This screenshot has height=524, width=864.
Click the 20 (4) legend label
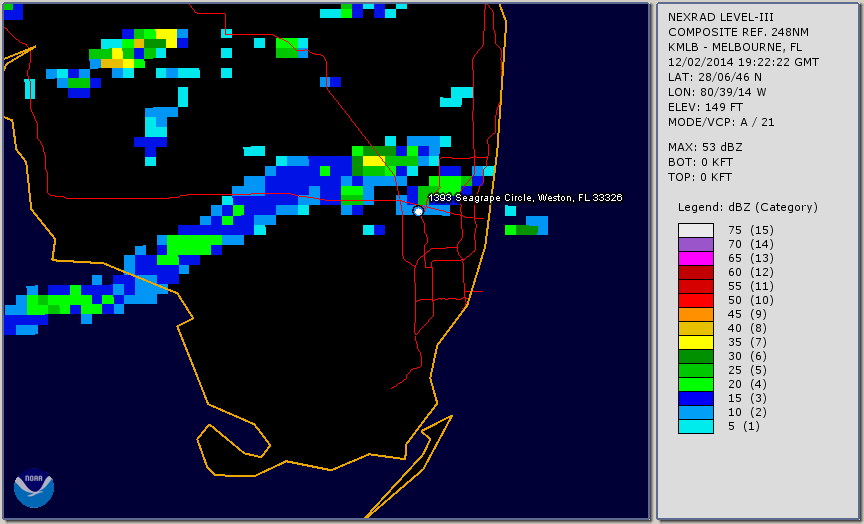click(747, 385)
